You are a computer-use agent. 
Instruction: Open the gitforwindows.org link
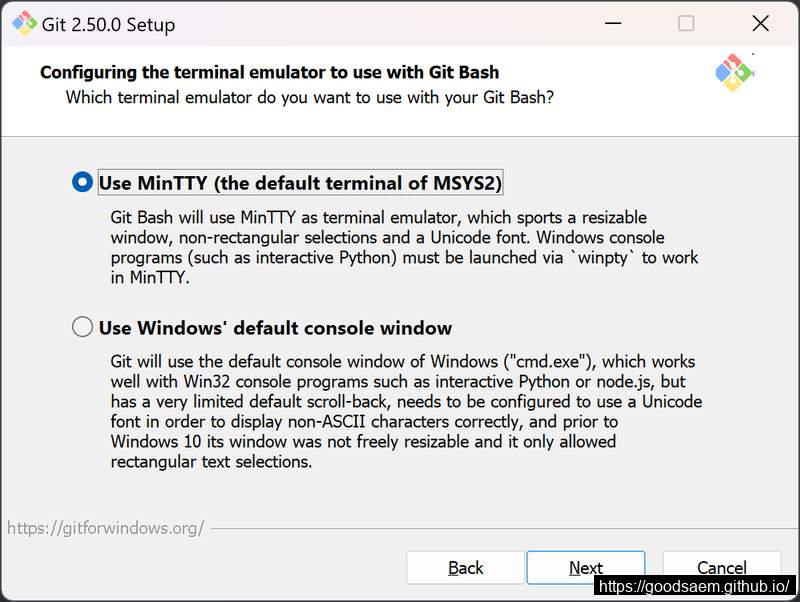click(x=106, y=528)
